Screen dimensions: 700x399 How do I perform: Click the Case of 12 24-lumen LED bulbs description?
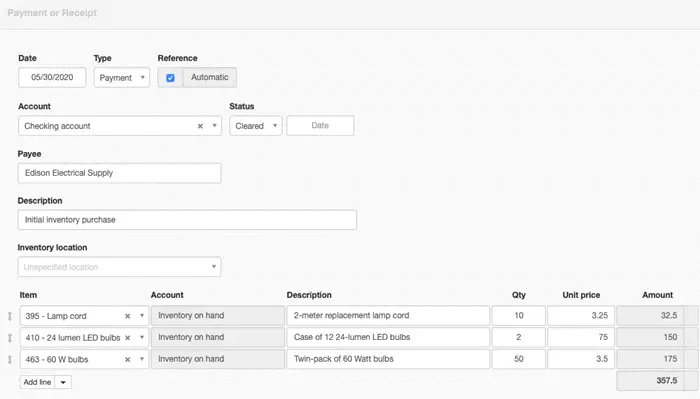coord(388,337)
